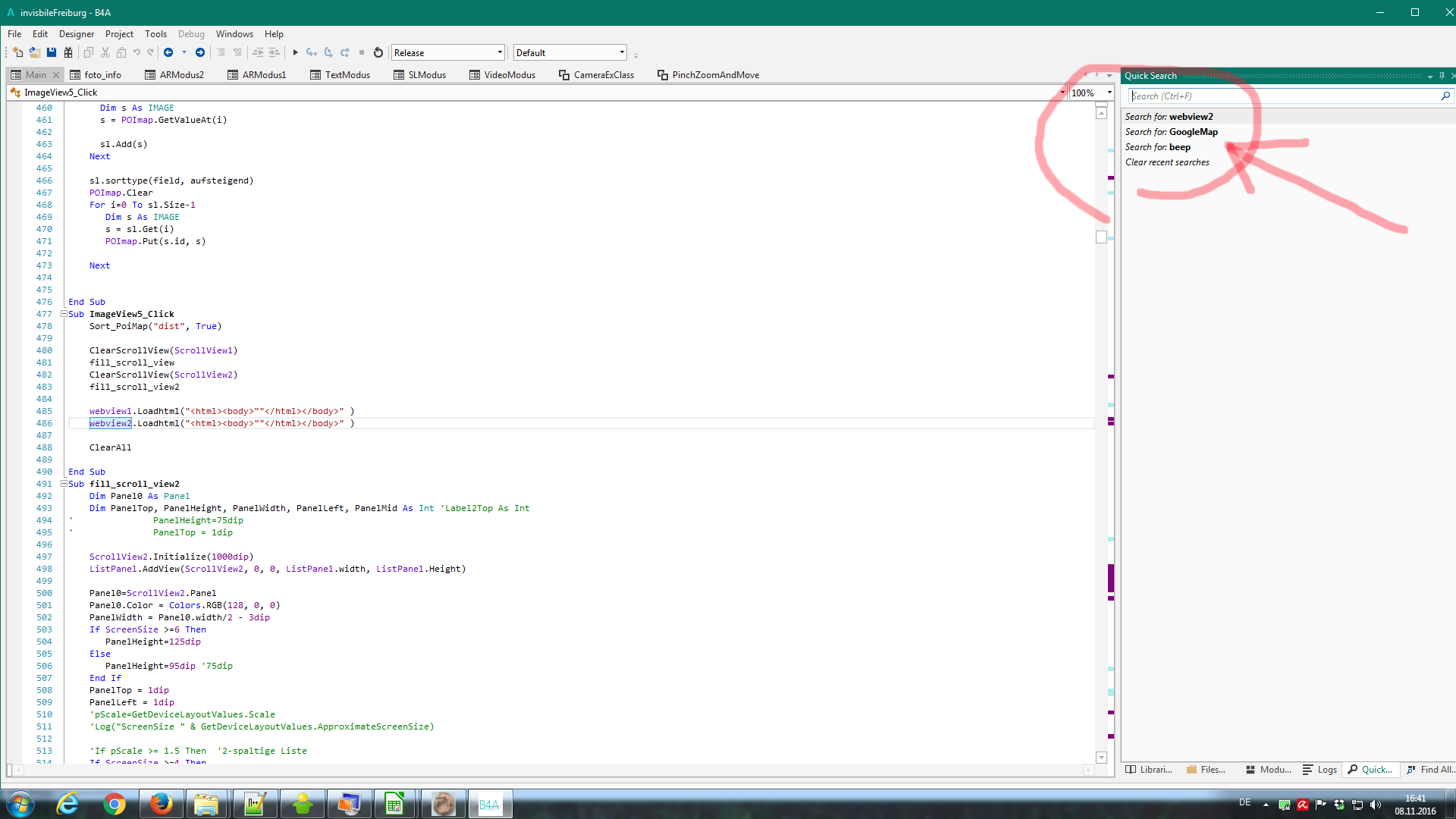Click the Comment selected lines toolbar icon

(x=221, y=52)
